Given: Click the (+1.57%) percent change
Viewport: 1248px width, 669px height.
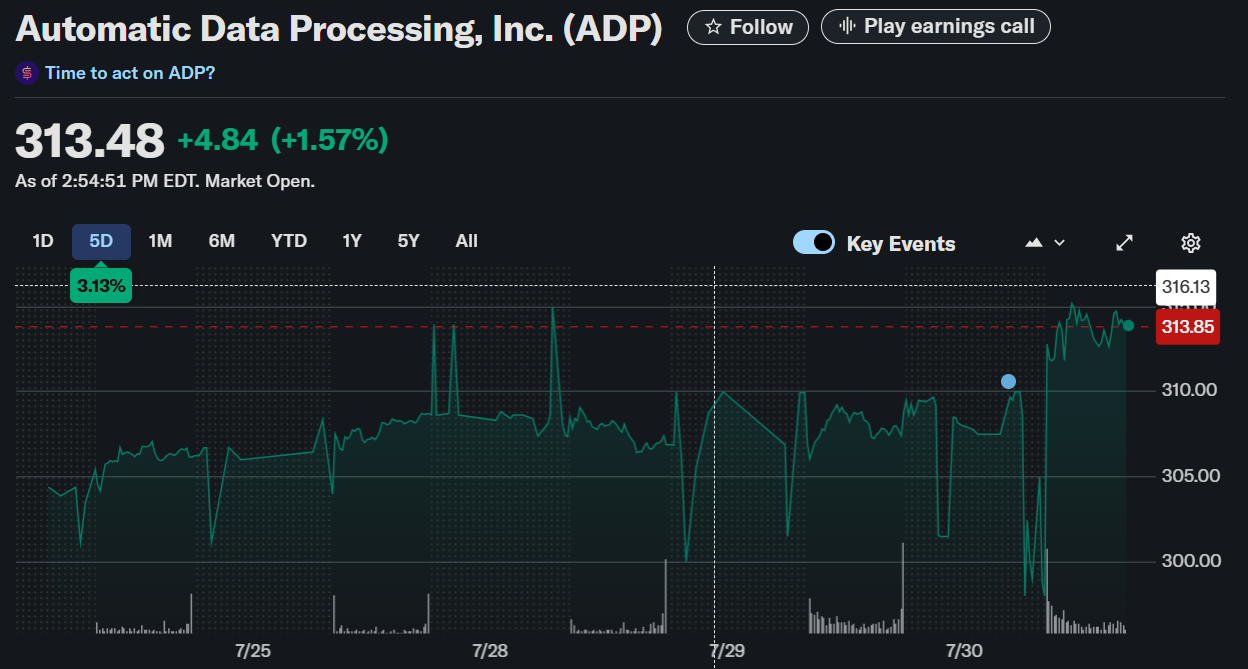Looking at the screenshot, I should [x=329, y=140].
